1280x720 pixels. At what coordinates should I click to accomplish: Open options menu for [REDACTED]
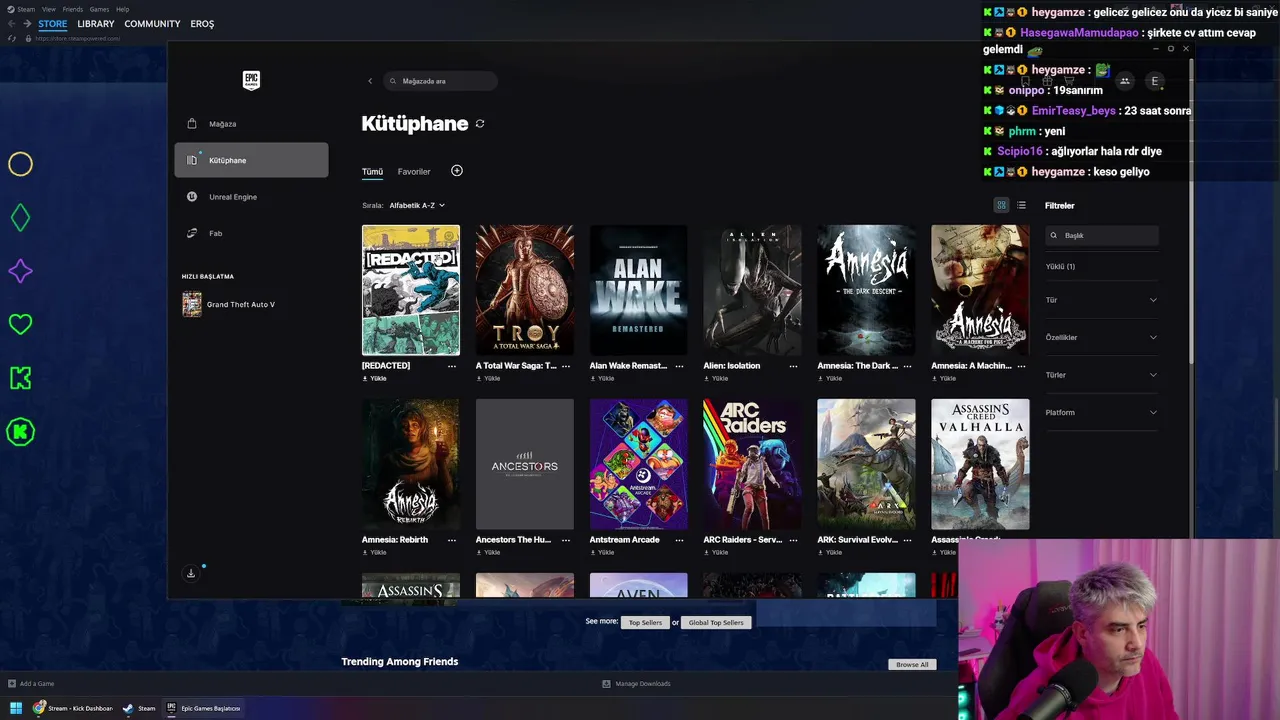point(452,366)
